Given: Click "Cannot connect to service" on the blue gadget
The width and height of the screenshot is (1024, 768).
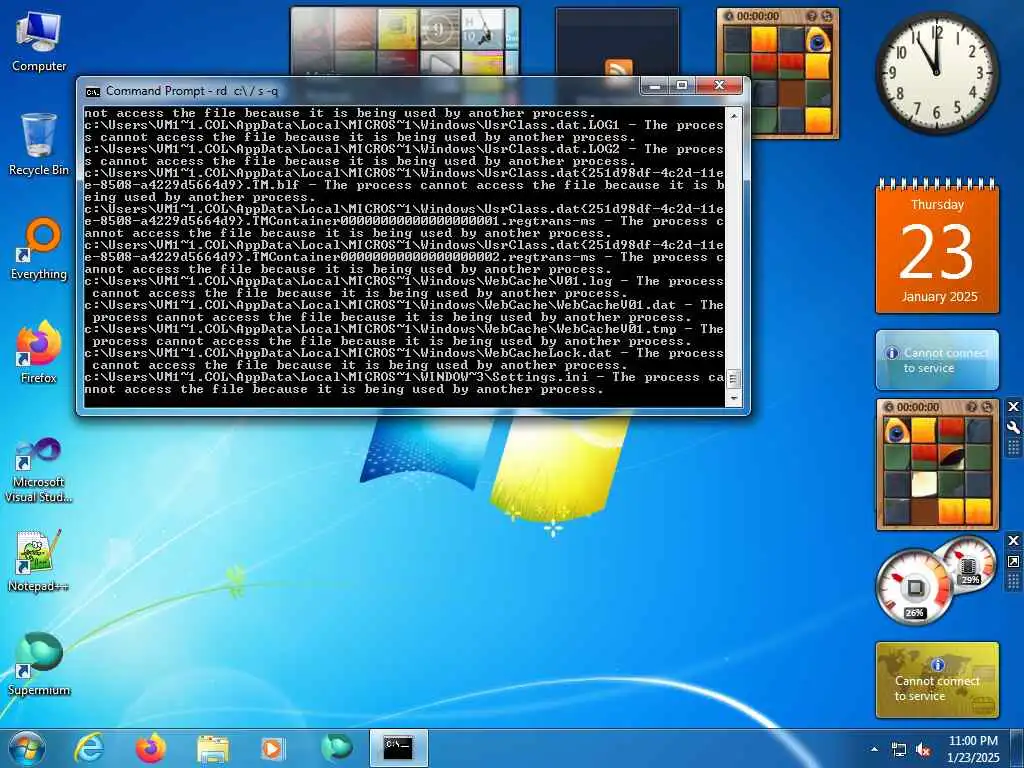Looking at the screenshot, I should (x=944, y=360).
